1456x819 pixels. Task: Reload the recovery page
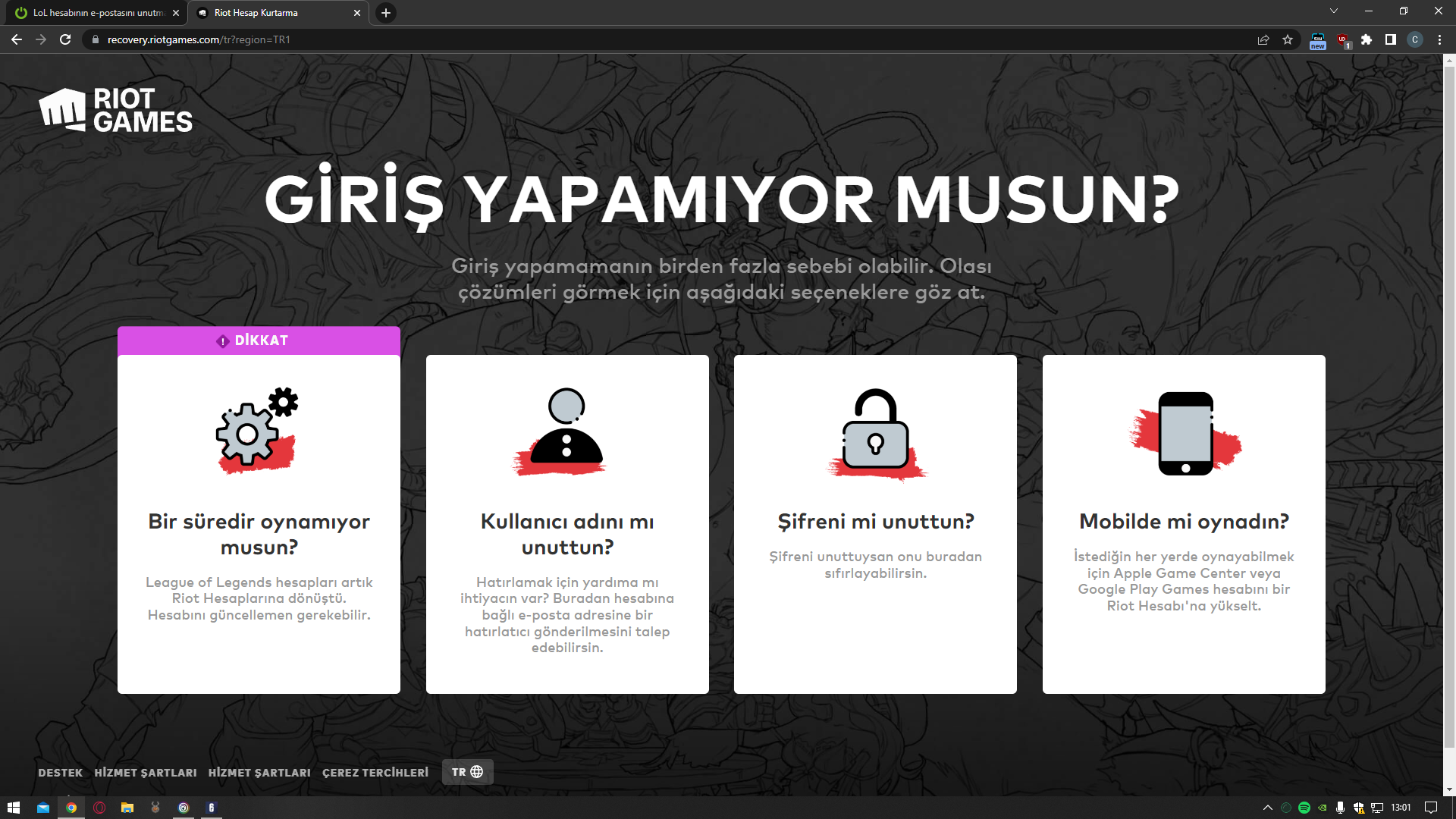click(65, 39)
